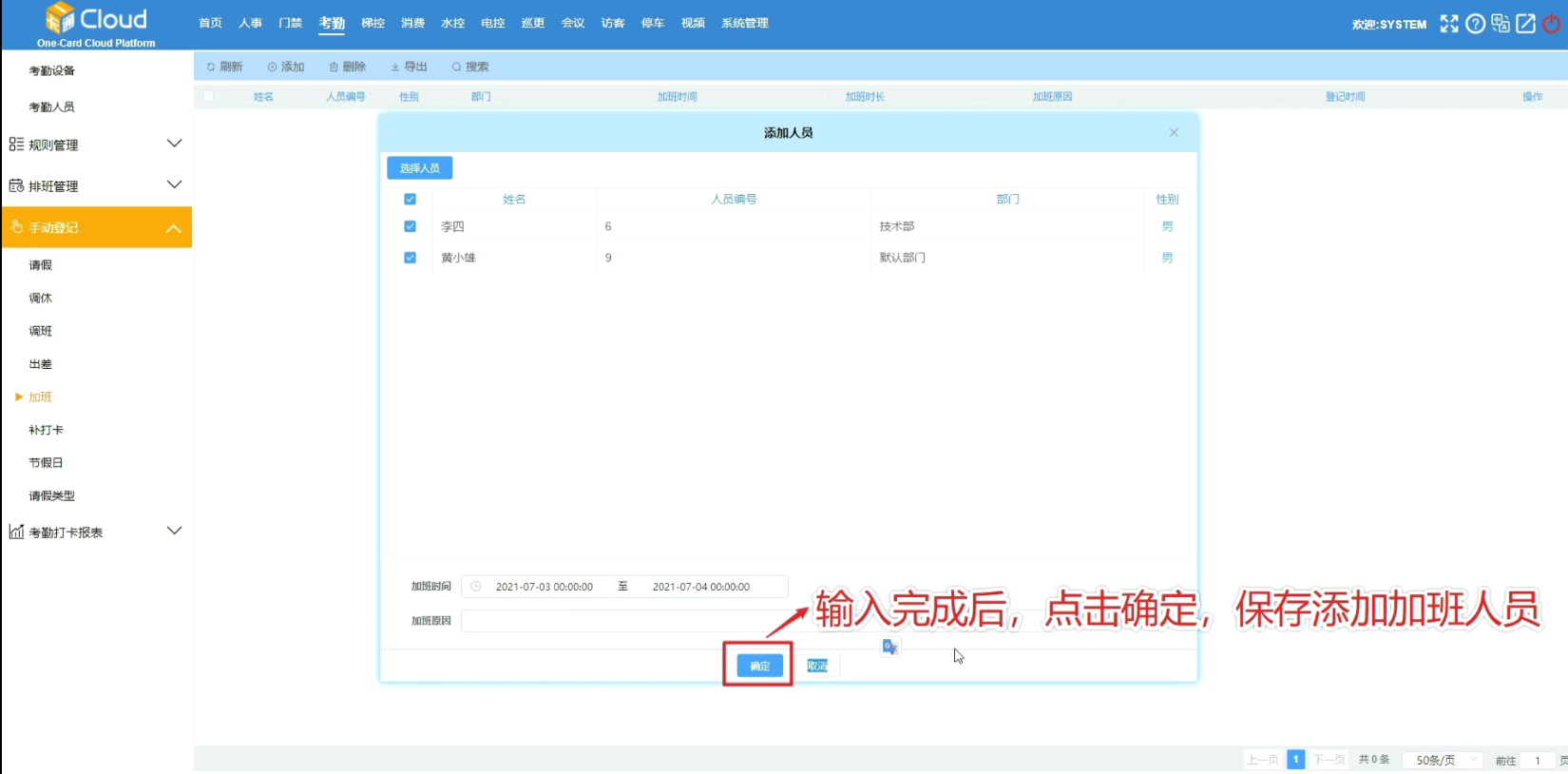
Task: Uncheck the checkbox for 李四
Action: click(x=410, y=226)
